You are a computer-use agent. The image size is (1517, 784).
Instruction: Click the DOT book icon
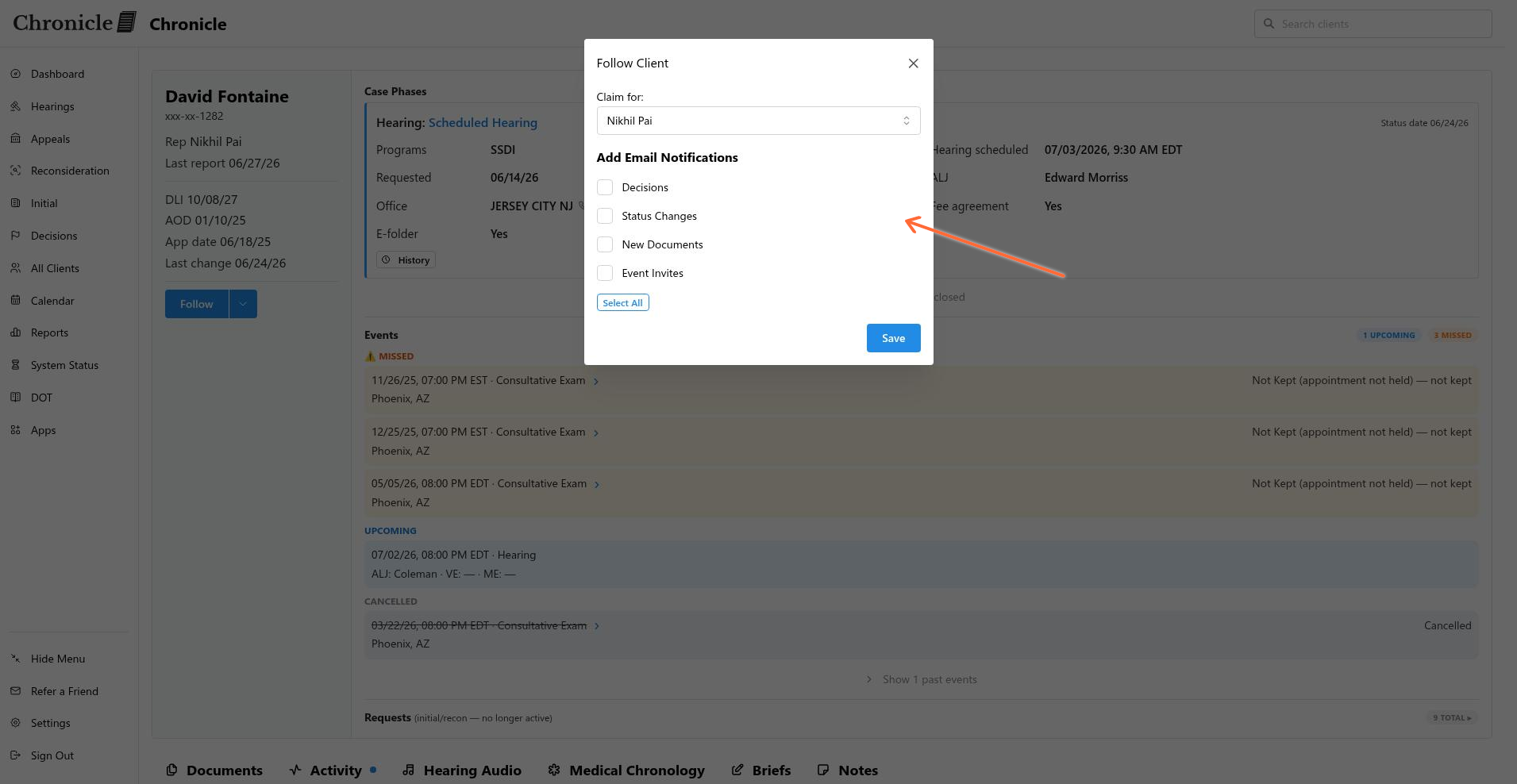pyautogui.click(x=16, y=398)
